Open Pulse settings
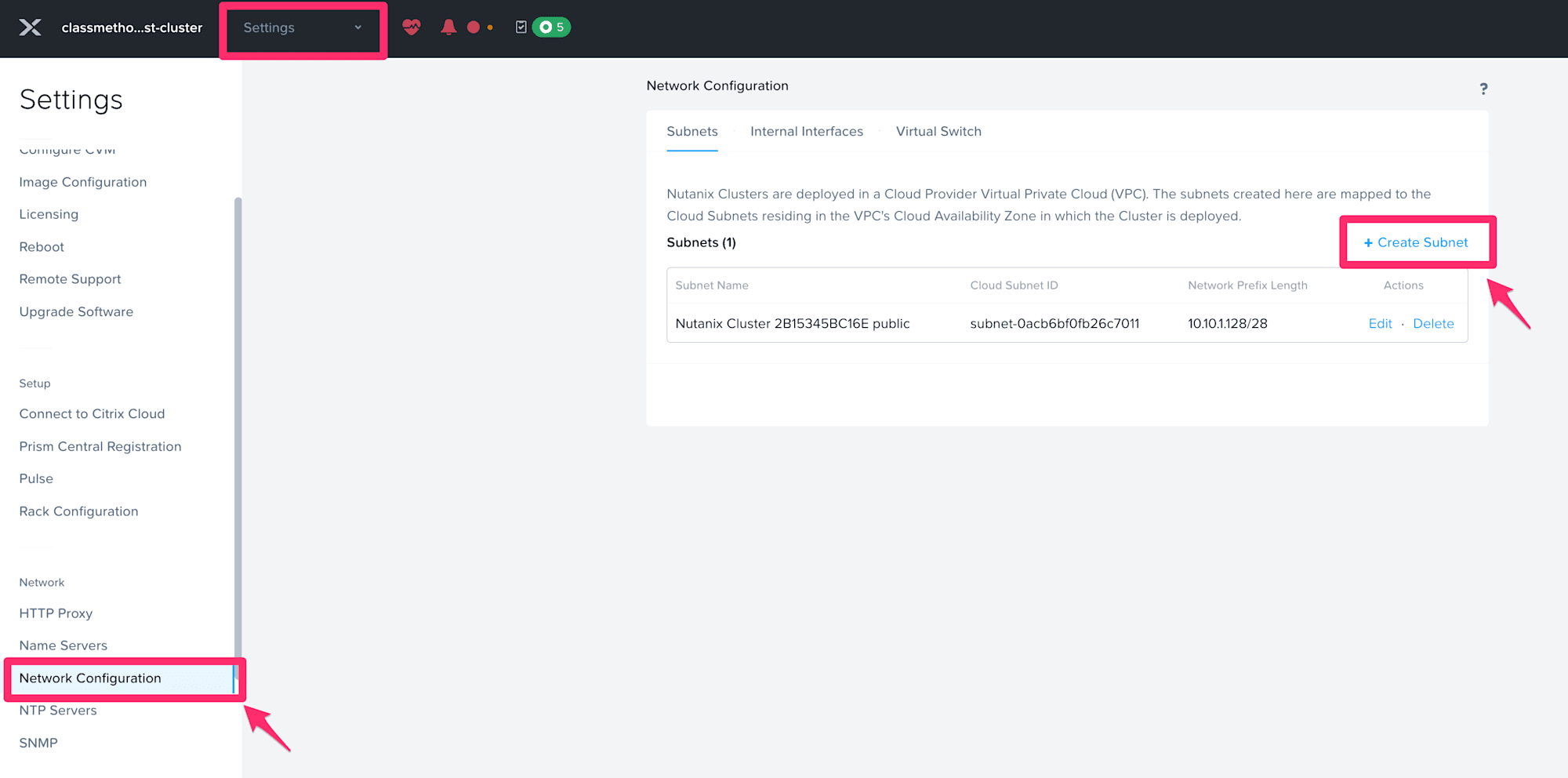The height and width of the screenshot is (778, 1568). pos(36,478)
